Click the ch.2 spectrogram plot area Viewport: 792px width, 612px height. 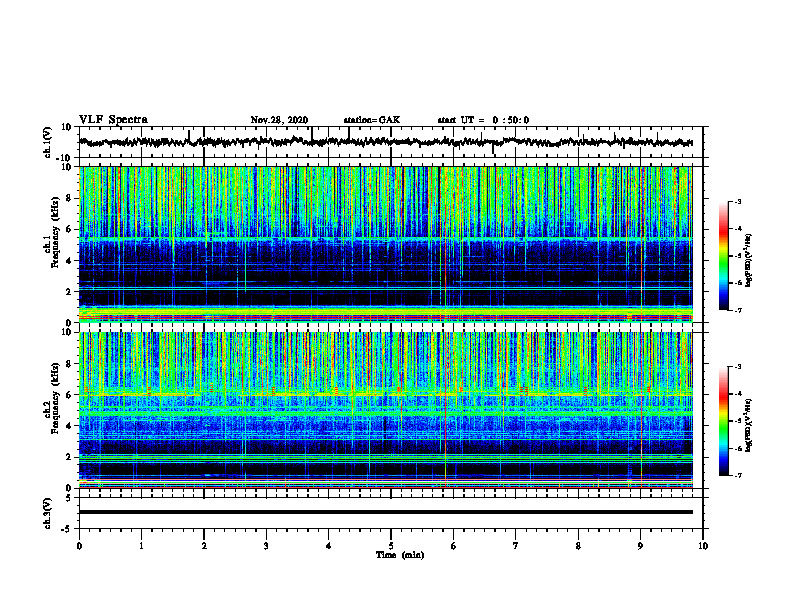[386, 410]
